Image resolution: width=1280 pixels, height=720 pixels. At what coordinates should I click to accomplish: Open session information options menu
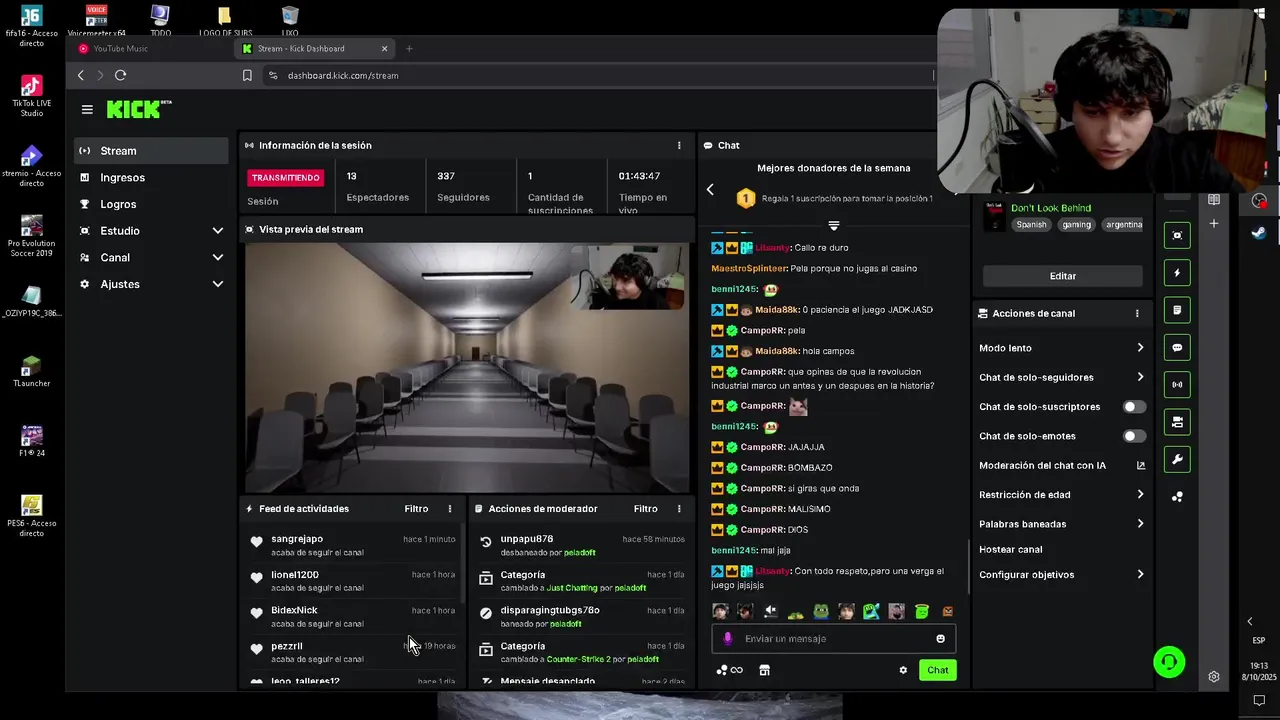679,145
